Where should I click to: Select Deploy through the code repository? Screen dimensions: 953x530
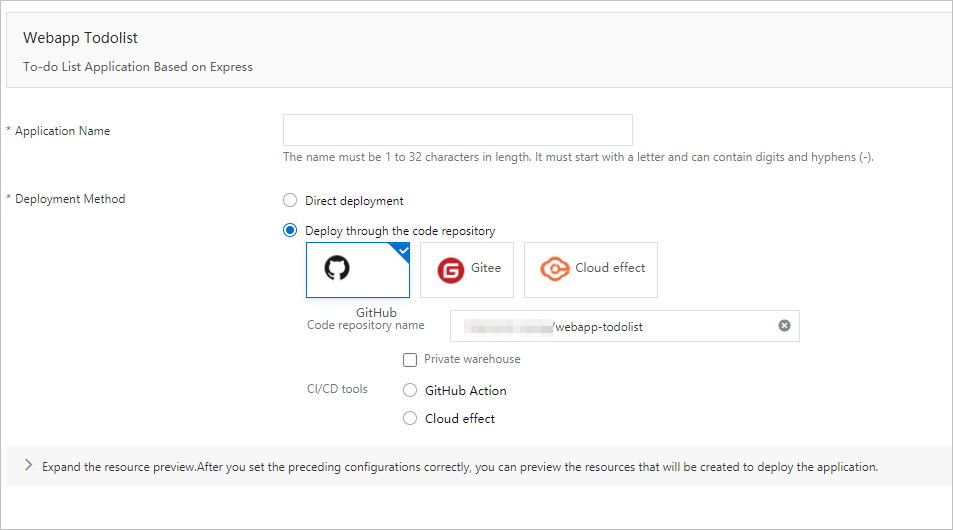click(290, 230)
